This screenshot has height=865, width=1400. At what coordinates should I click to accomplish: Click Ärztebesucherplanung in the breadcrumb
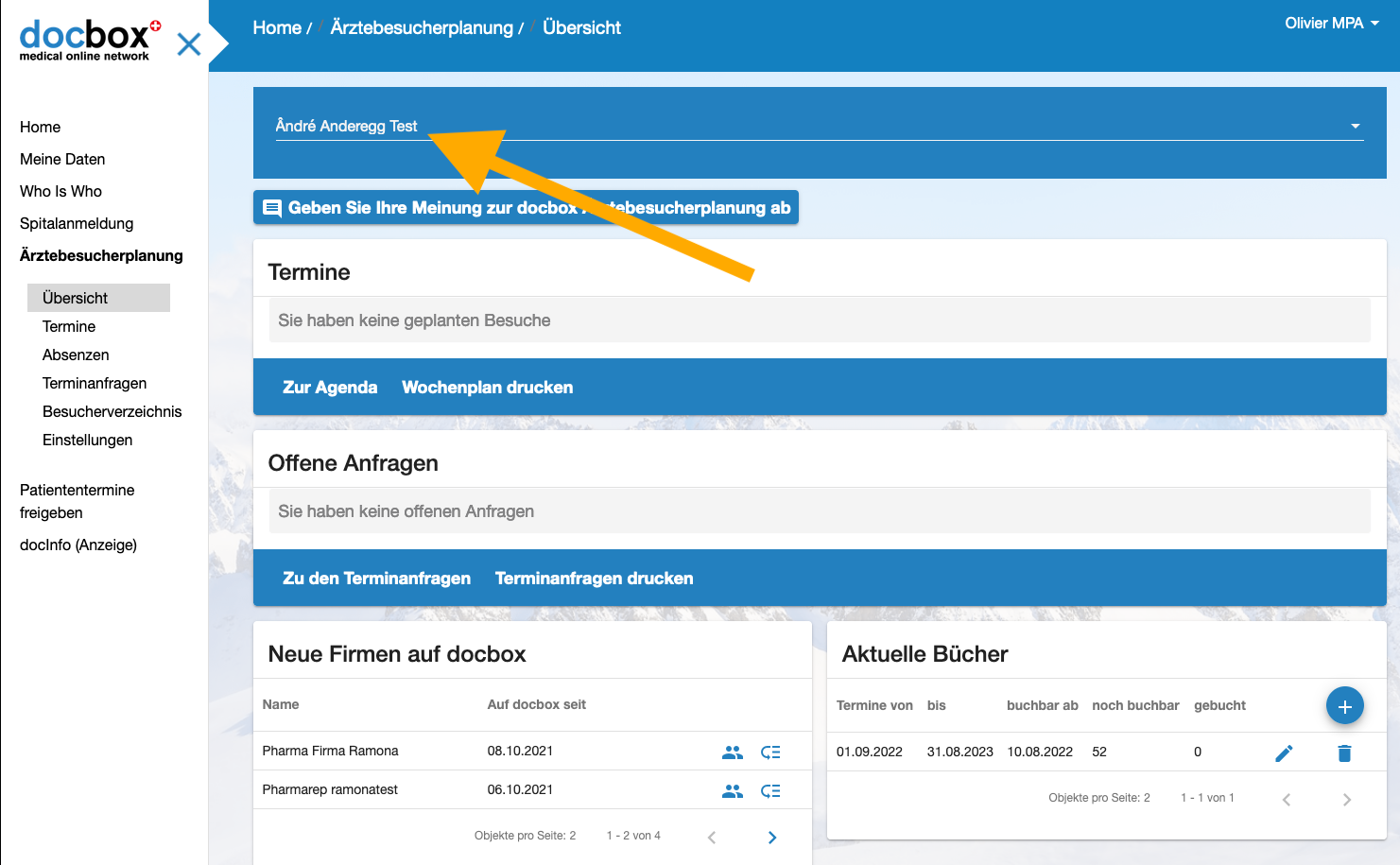[x=422, y=27]
